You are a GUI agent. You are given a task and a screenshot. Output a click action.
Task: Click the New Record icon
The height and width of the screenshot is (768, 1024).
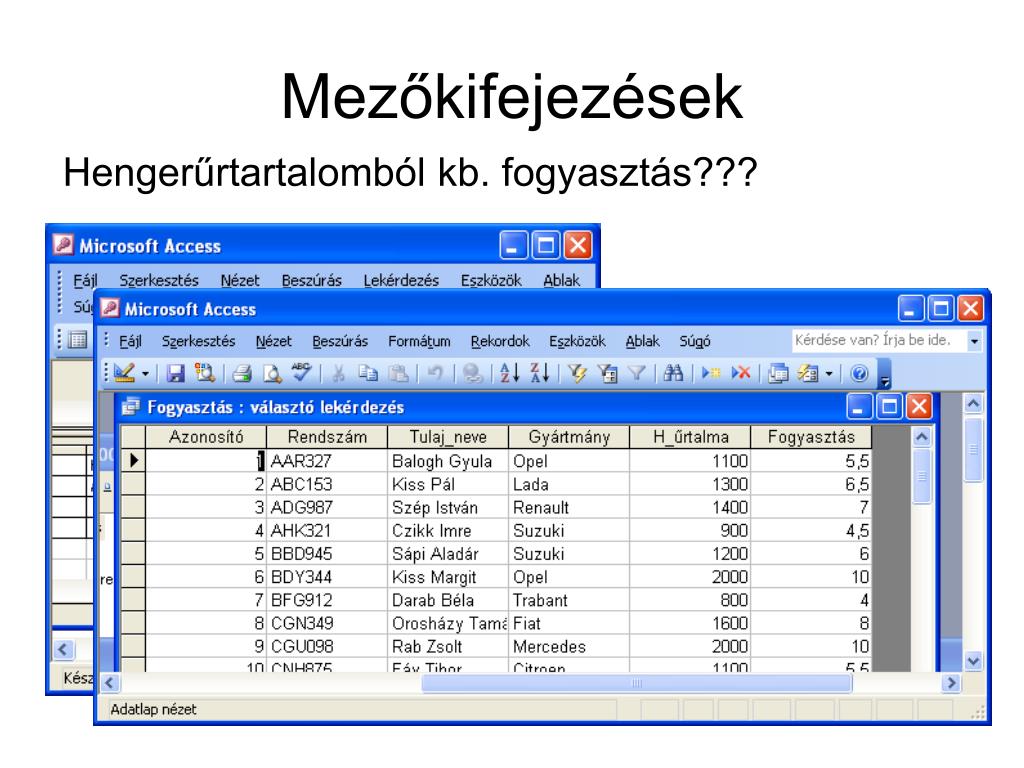[711, 374]
